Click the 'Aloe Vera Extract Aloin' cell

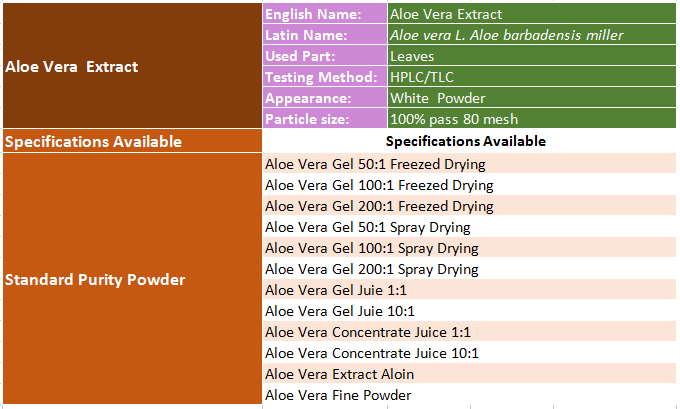tap(466, 374)
